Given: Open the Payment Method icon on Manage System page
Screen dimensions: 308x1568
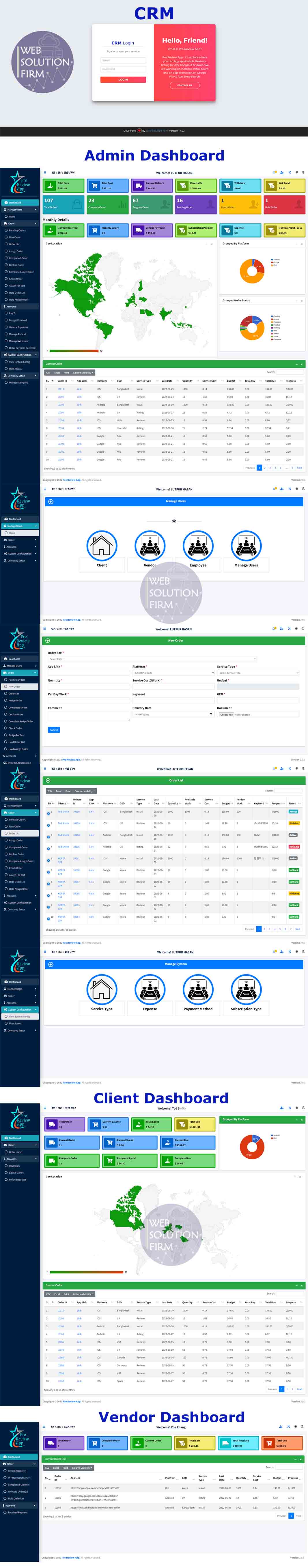Looking at the screenshot, I should [x=198, y=990].
